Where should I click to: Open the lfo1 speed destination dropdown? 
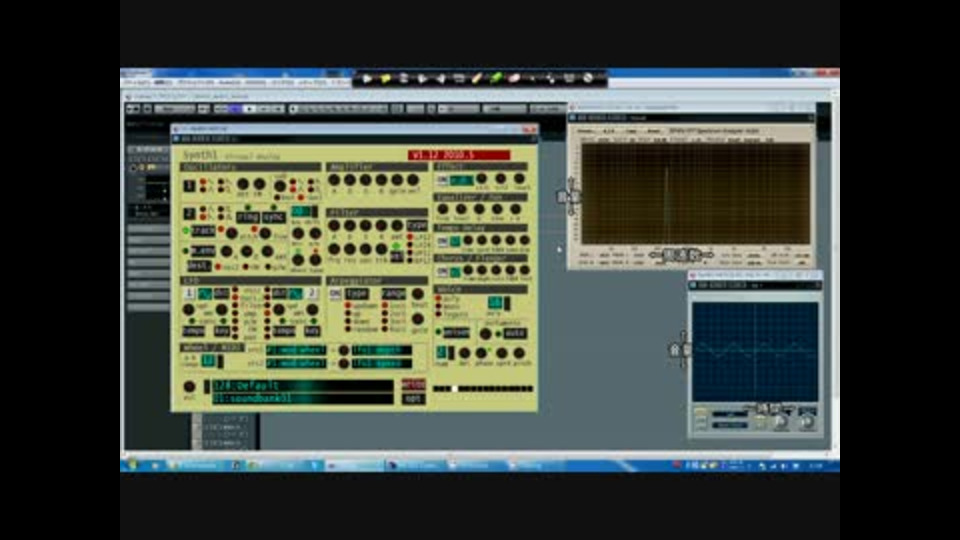point(381,363)
